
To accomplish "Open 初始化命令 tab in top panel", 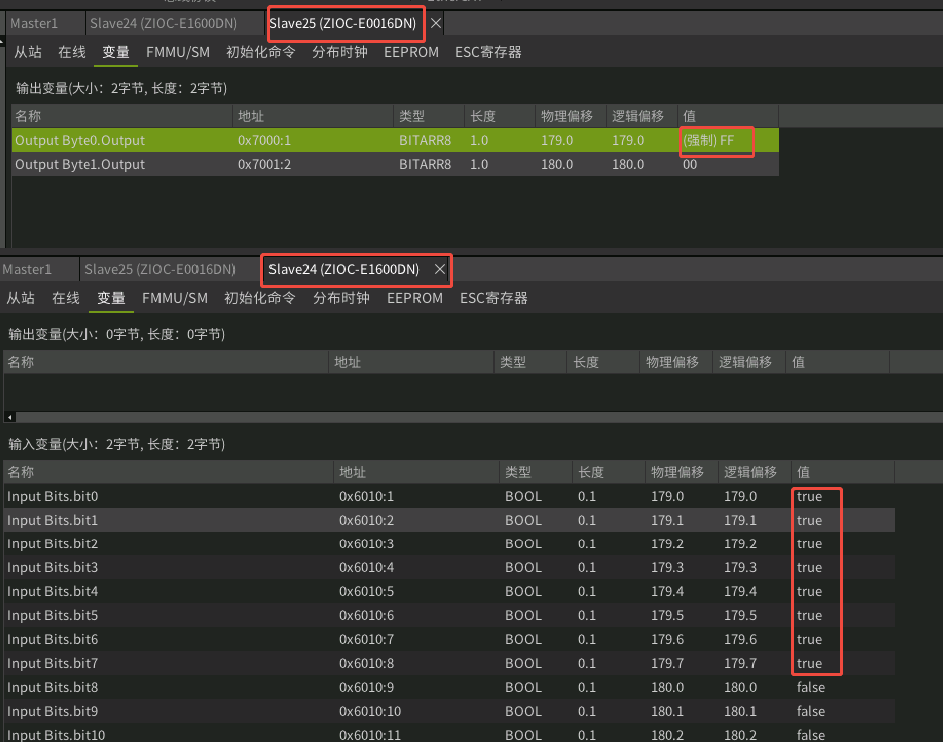I will (x=261, y=52).
